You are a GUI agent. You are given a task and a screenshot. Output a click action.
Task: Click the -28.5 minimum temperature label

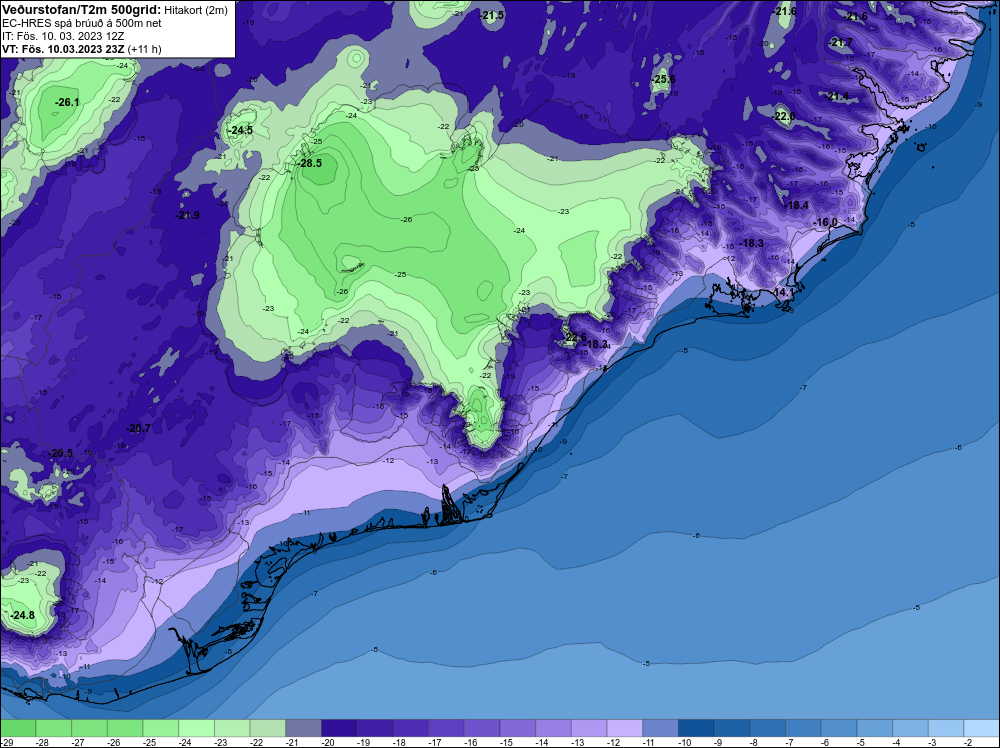310,163
